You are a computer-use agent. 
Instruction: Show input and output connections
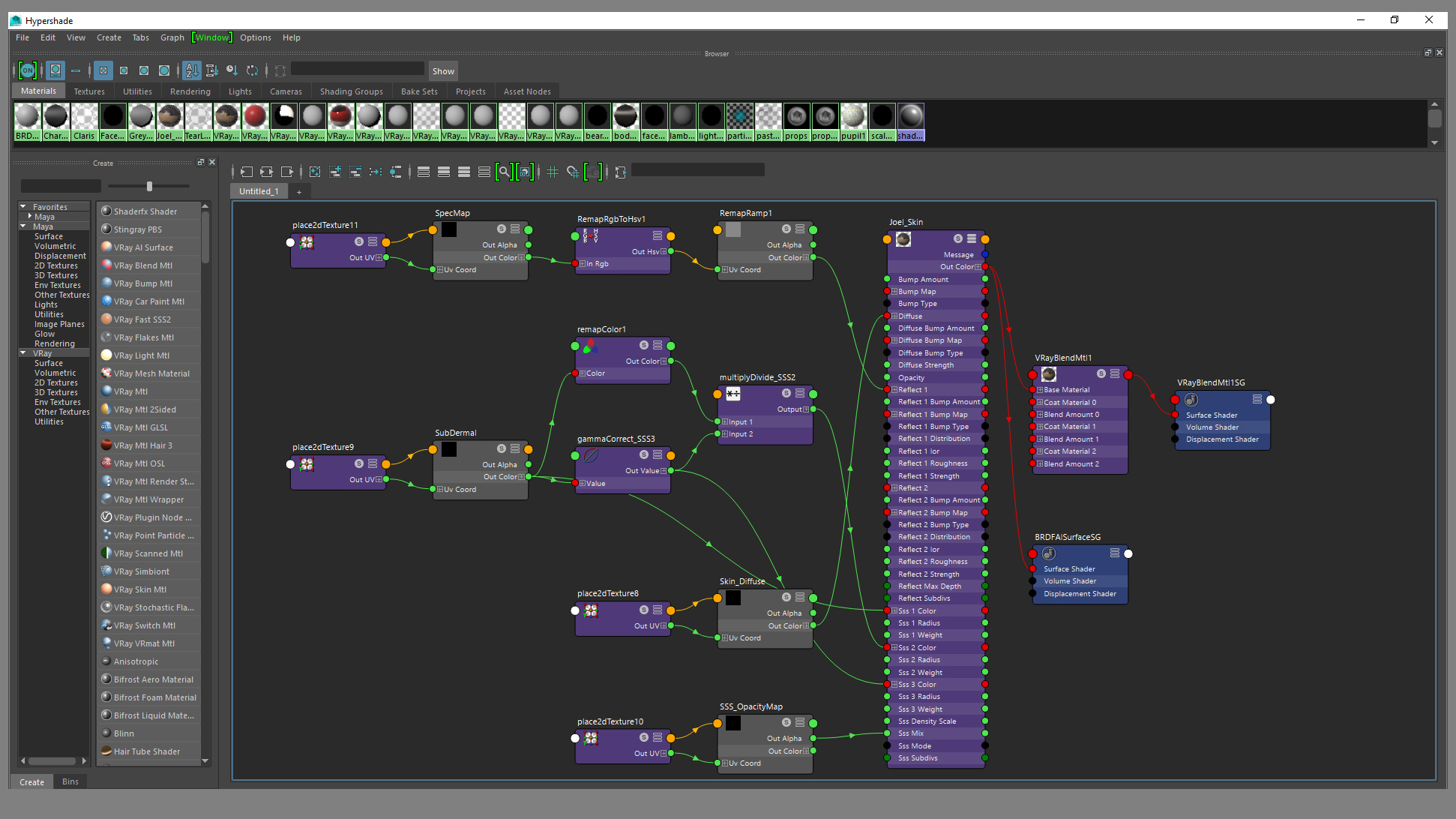[x=266, y=172]
